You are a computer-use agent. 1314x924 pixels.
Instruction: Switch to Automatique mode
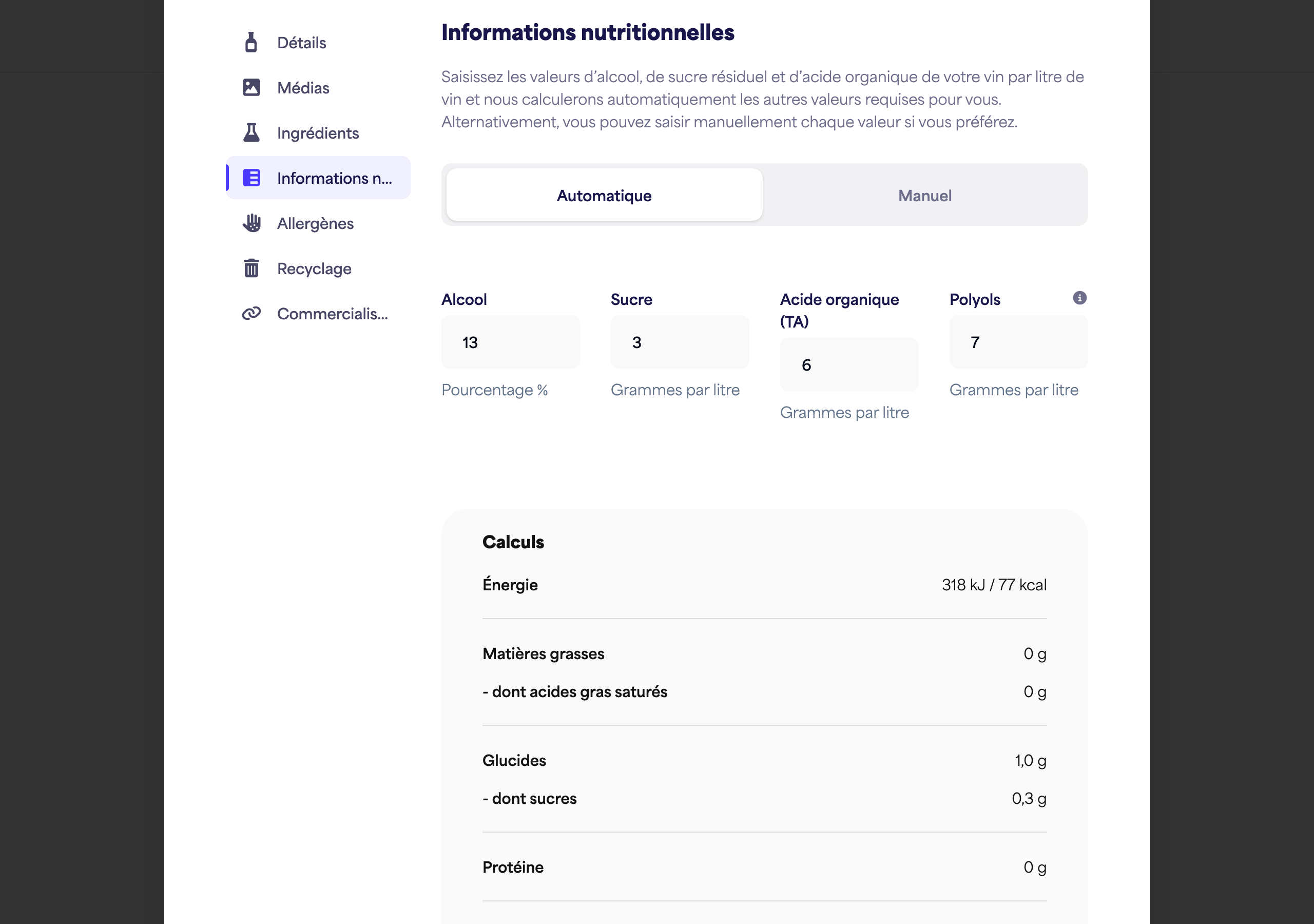[x=604, y=195]
